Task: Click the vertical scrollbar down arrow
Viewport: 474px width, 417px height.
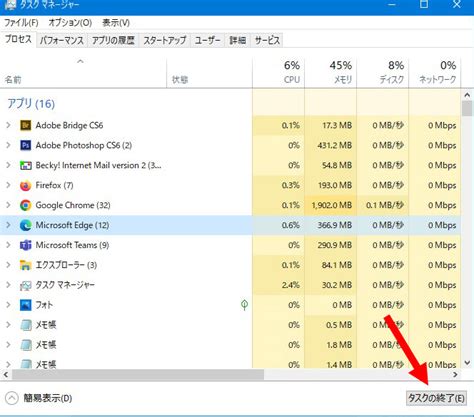Action: [x=467, y=363]
